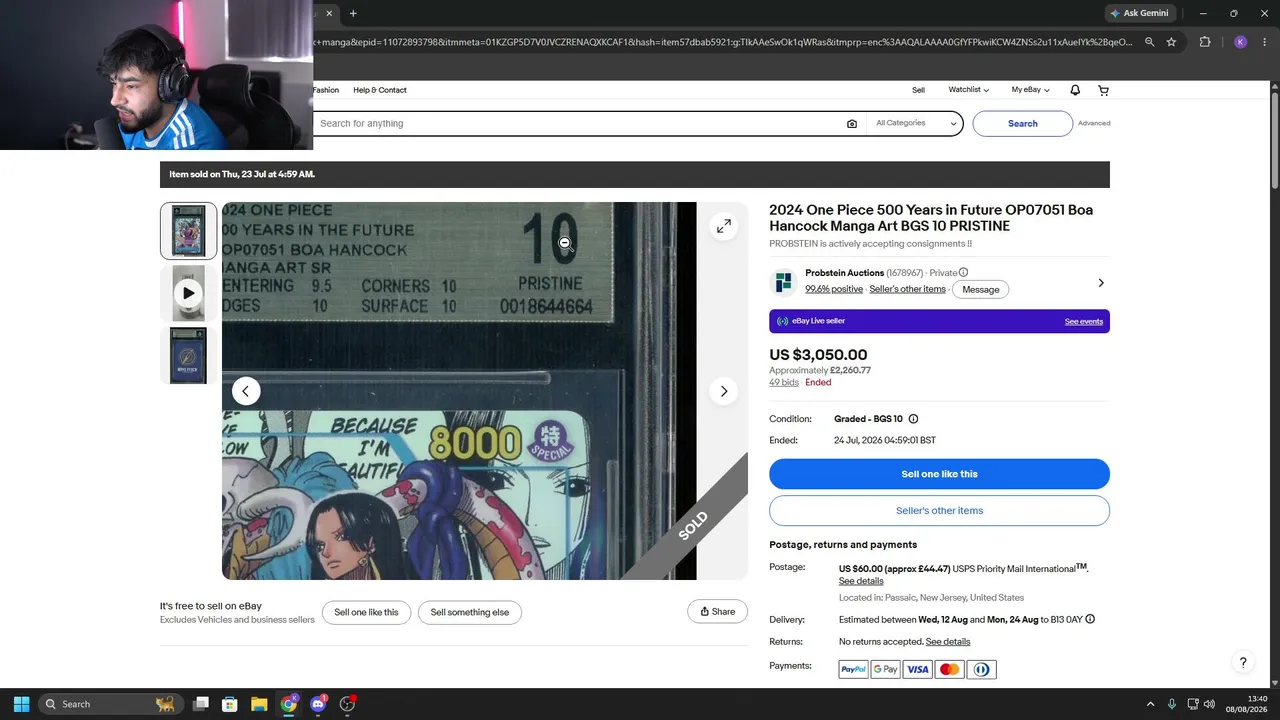Open Discord from the taskbar
Viewport: 1280px width, 720px height.
pyautogui.click(x=318, y=704)
